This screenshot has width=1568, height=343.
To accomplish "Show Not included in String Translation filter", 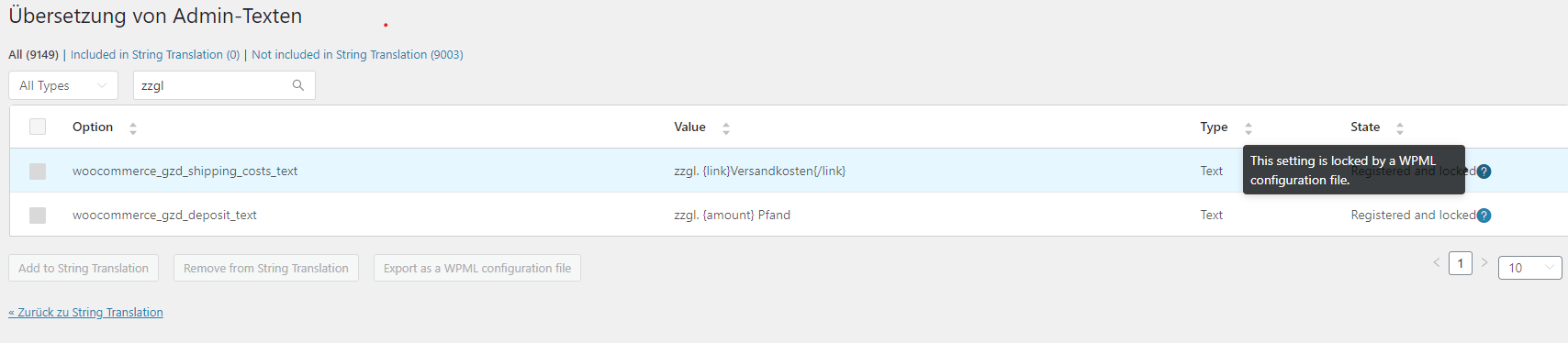I will 357,55.
